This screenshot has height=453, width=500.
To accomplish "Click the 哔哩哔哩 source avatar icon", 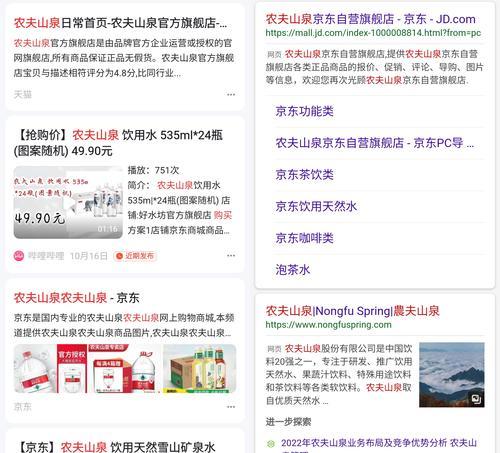I will tap(19, 256).
